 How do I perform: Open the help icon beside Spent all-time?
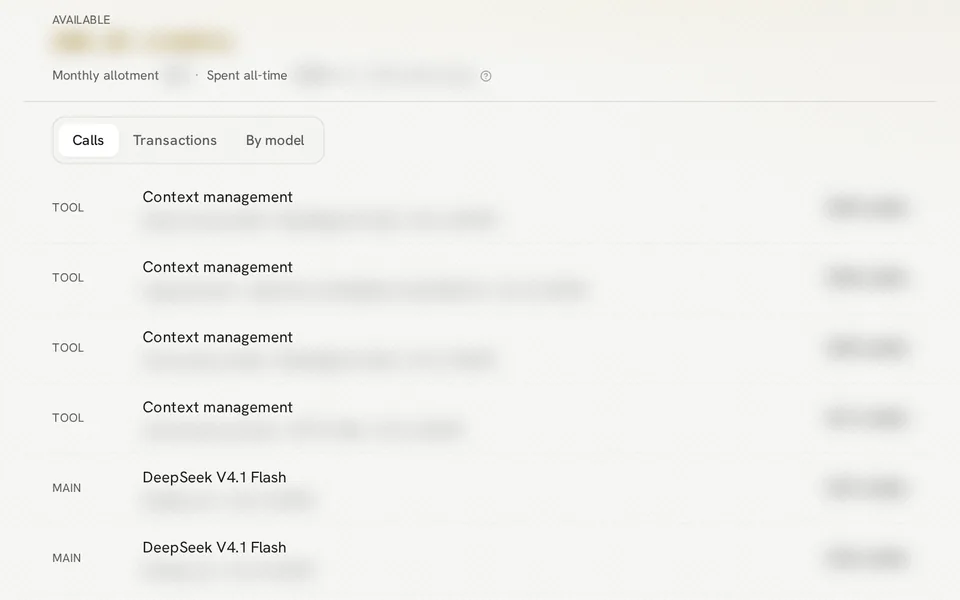(x=486, y=76)
